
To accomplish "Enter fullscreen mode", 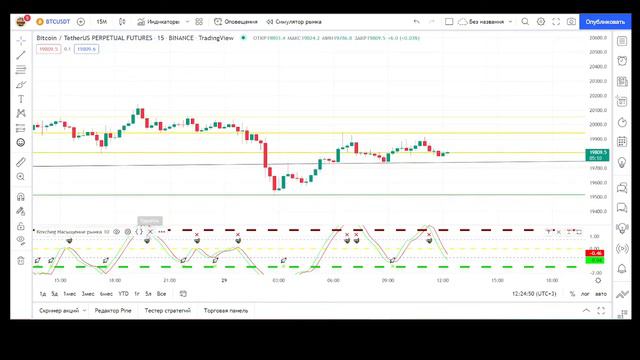I will coord(556,22).
